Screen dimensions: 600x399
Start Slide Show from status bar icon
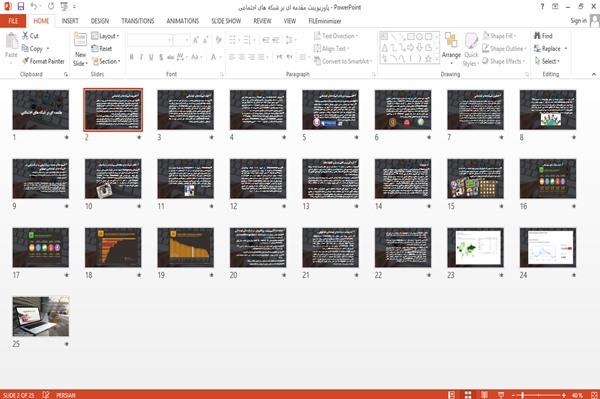click(x=501, y=395)
